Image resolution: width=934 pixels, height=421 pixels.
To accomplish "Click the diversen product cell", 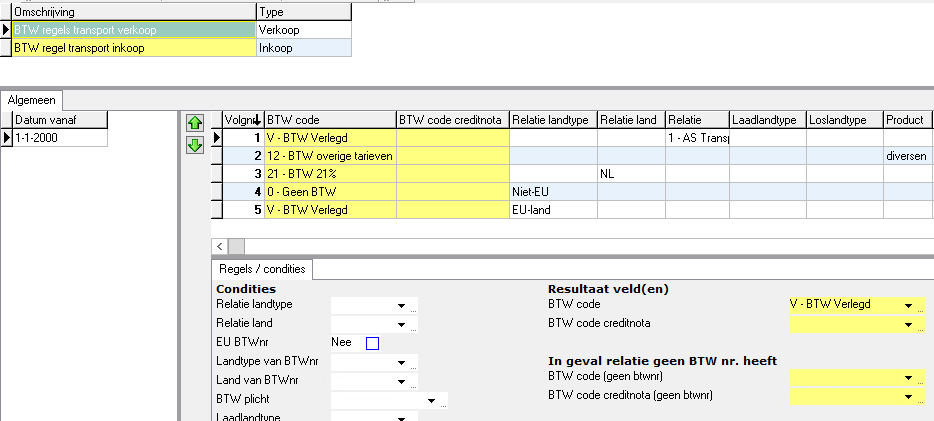I will pyautogui.click(x=908, y=156).
